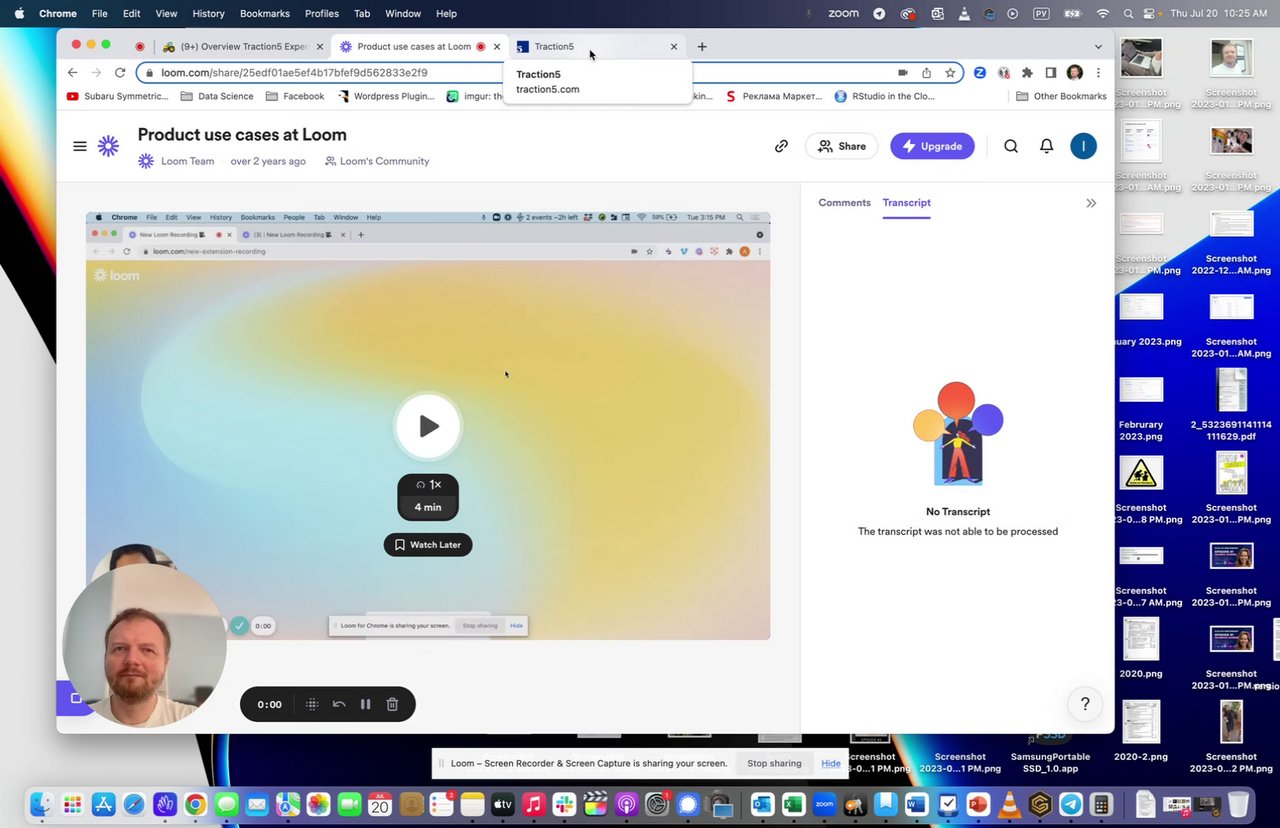Open Loom notifications bell
Image resolution: width=1280 pixels, height=828 pixels.
click(1046, 146)
